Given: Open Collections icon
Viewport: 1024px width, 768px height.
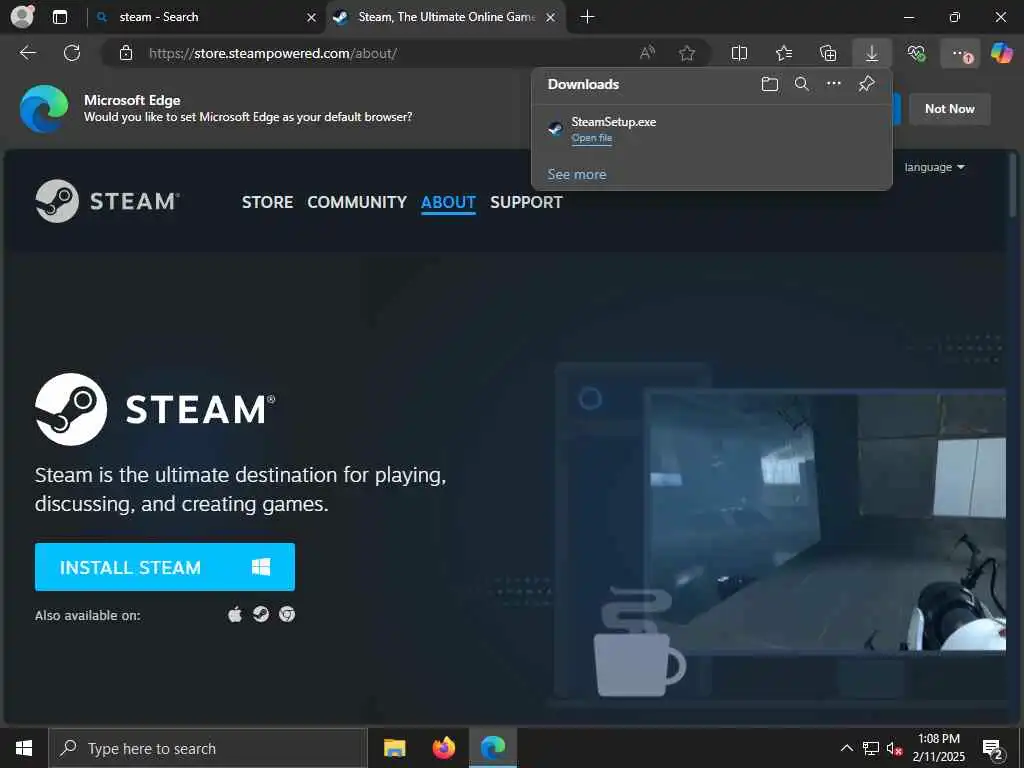Looking at the screenshot, I should click(x=828, y=53).
